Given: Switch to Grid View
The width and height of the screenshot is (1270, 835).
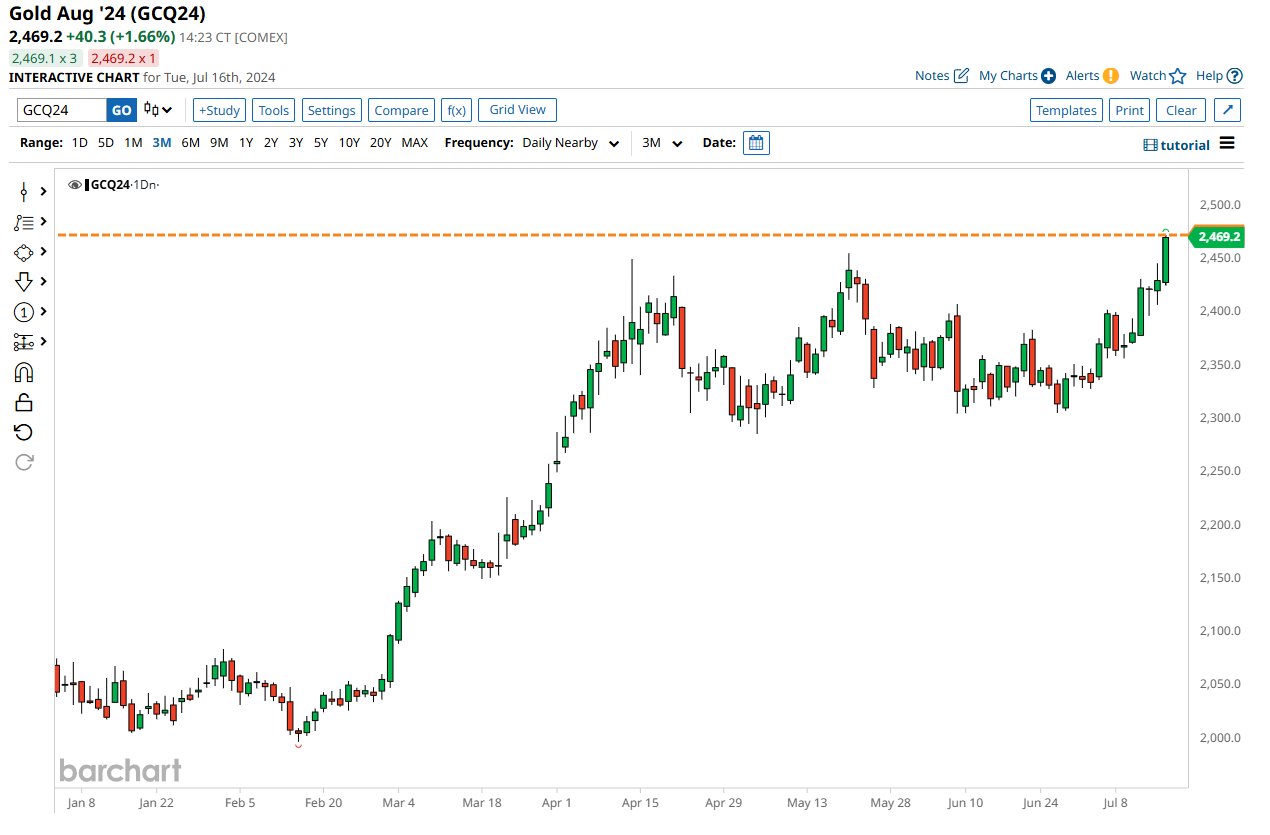Looking at the screenshot, I should [x=518, y=109].
